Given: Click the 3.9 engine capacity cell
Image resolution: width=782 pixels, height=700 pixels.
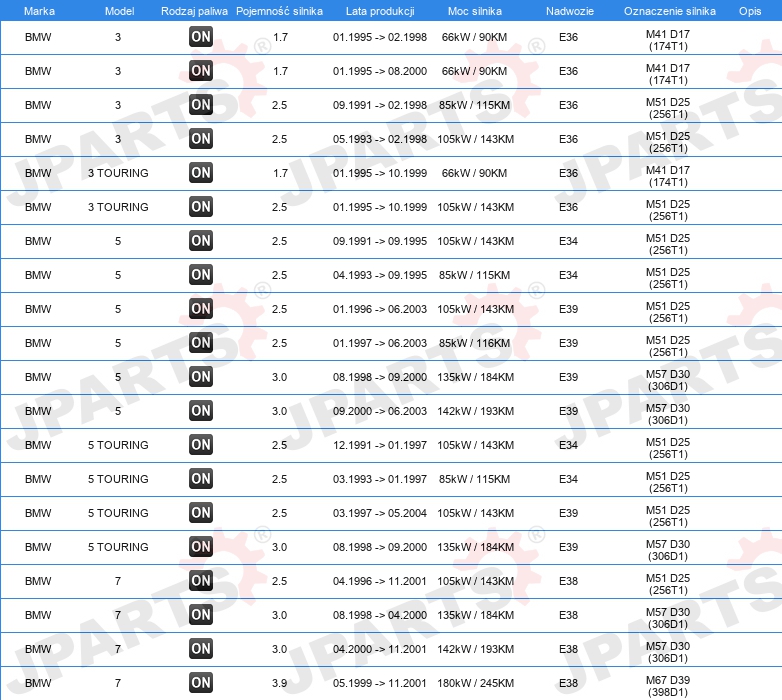Looking at the screenshot, I should point(279,683).
